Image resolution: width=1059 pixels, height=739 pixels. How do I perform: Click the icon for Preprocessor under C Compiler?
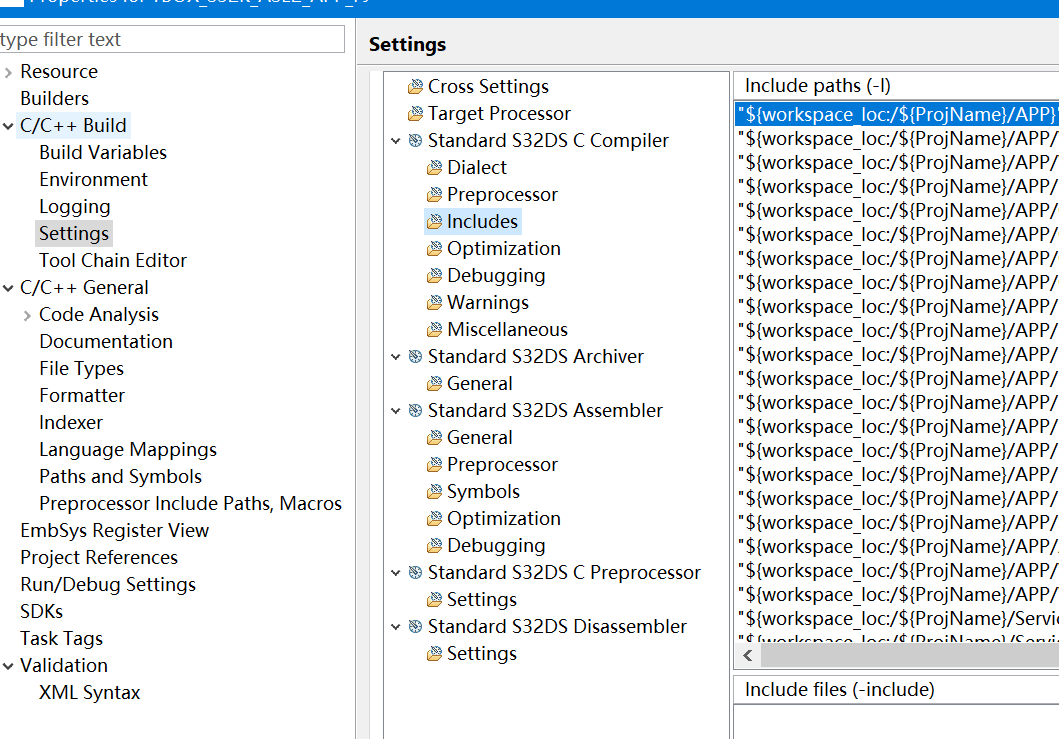(x=434, y=195)
